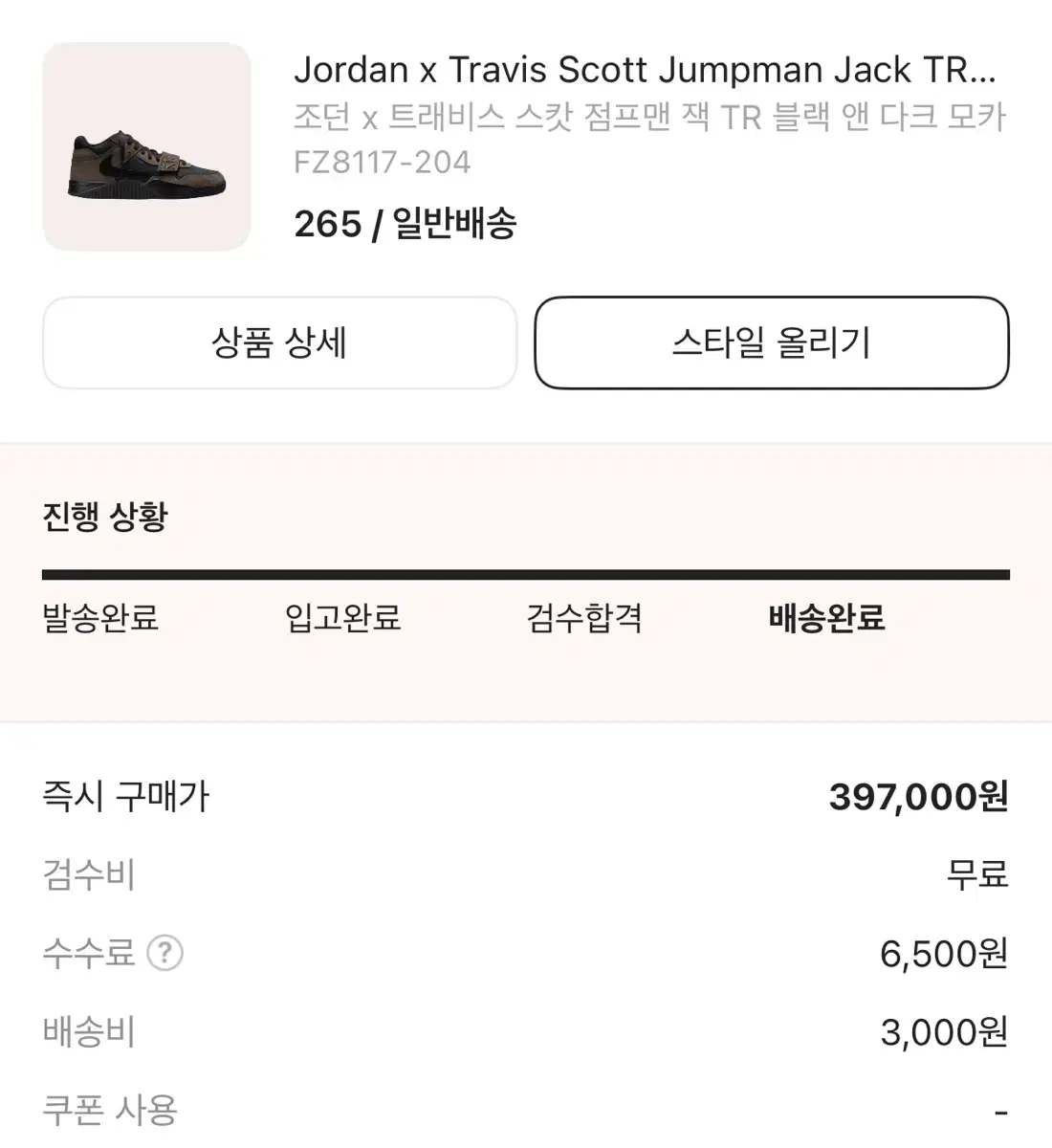This screenshot has width=1052, height=1148.
Task: Click the Jordan x Travis Scott product title
Action: pos(645,70)
